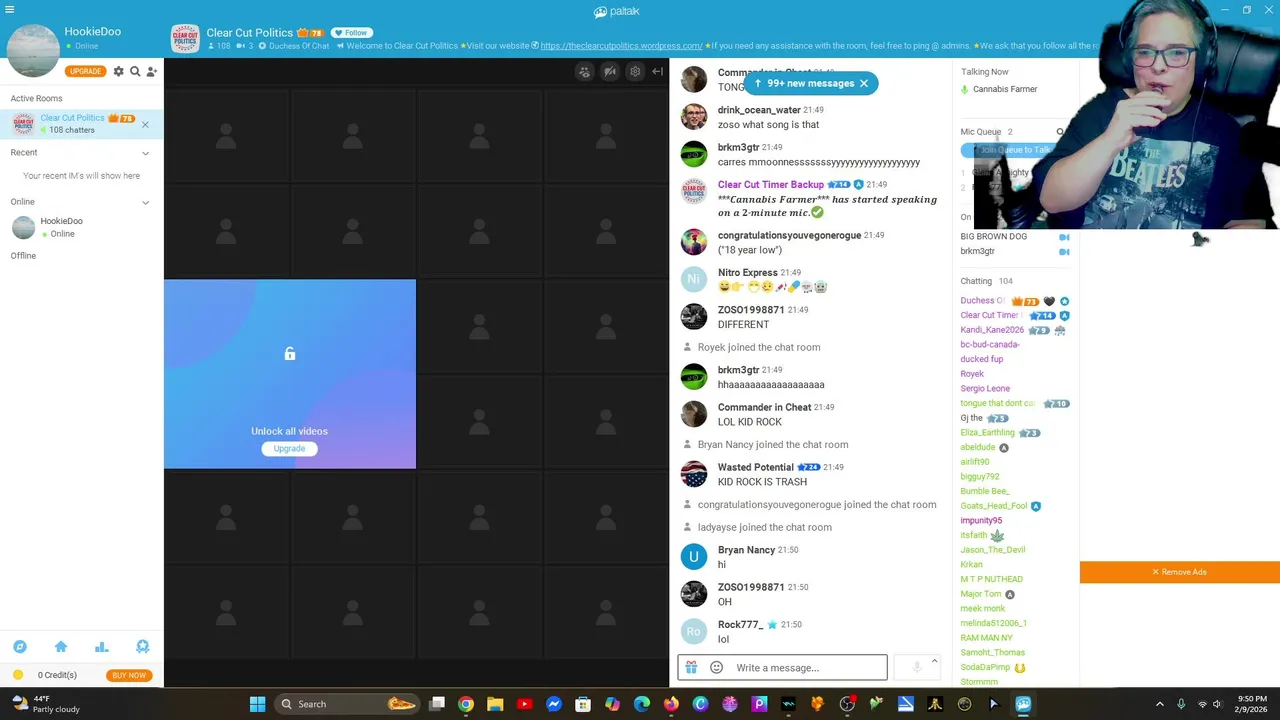Open the leaderboard chart icon
The image size is (1280, 720).
[x=102, y=647]
